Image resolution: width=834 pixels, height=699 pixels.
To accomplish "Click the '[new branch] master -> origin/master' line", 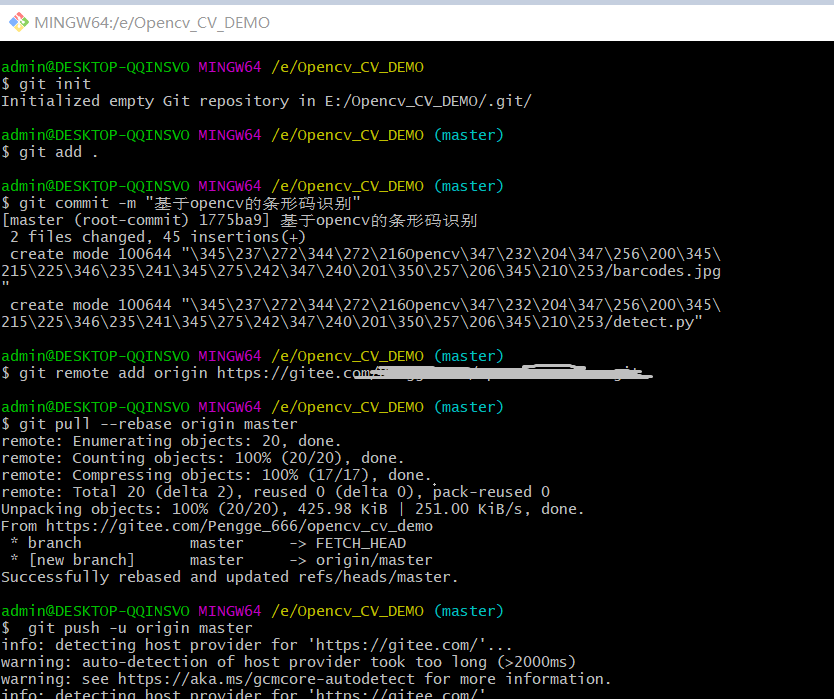I will [x=221, y=561].
